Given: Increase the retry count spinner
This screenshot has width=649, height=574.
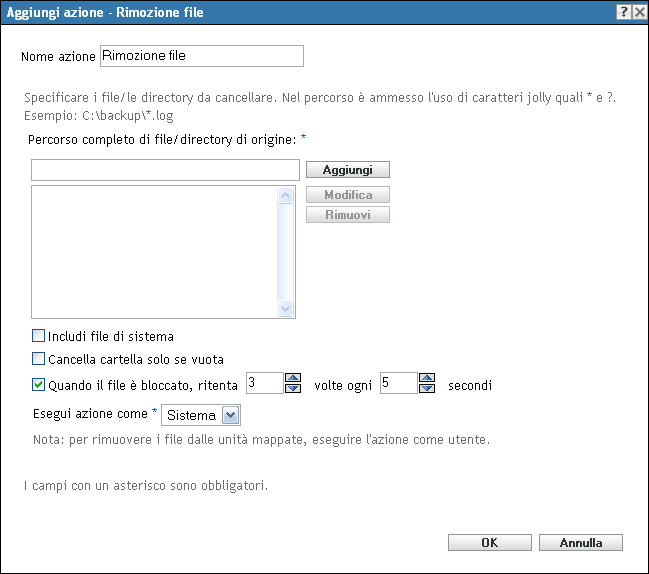Looking at the screenshot, I should coord(293,378).
